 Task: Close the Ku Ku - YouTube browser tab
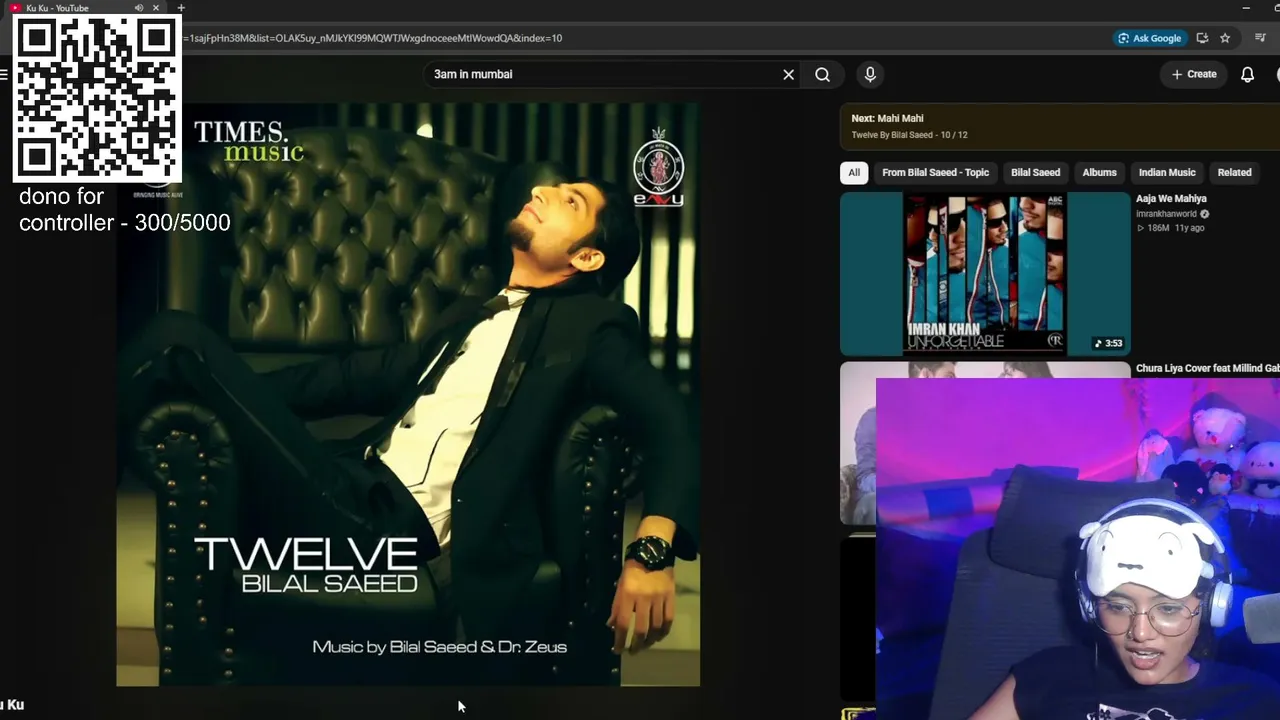pyautogui.click(x=156, y=8)
